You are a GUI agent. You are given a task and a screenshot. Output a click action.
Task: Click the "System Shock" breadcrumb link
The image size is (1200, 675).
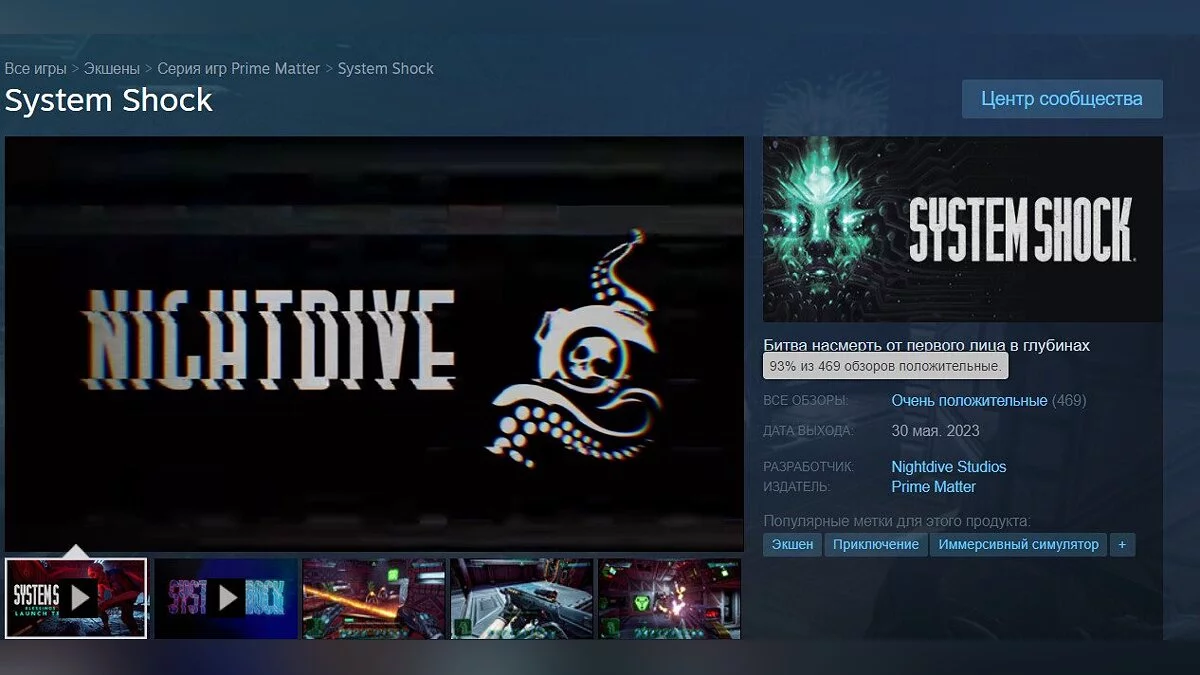(x=386, y=69)
